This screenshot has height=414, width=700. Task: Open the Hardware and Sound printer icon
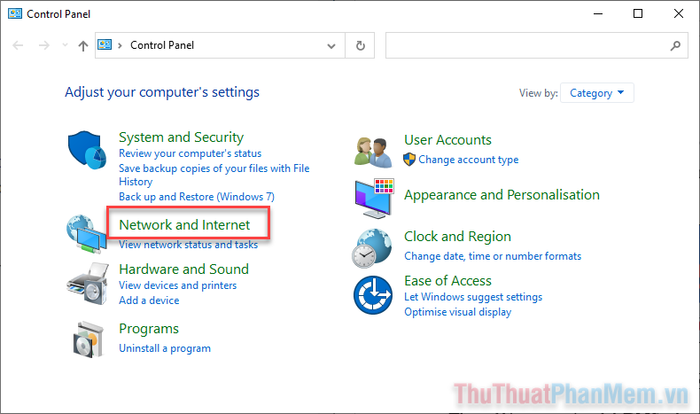tap(88, 284)
